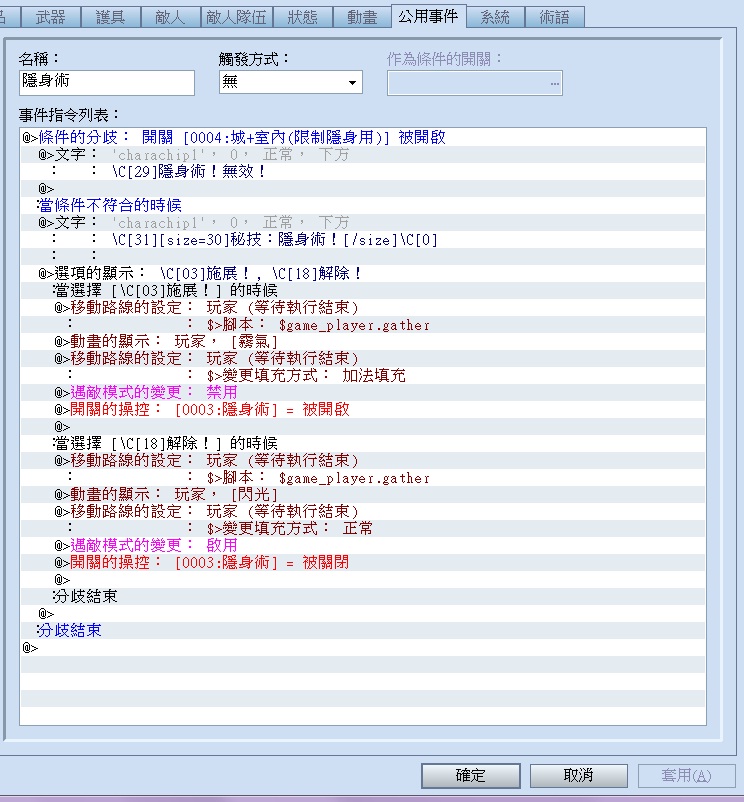Click the 作為條件的開關 ellipsis field

(475, 83)
